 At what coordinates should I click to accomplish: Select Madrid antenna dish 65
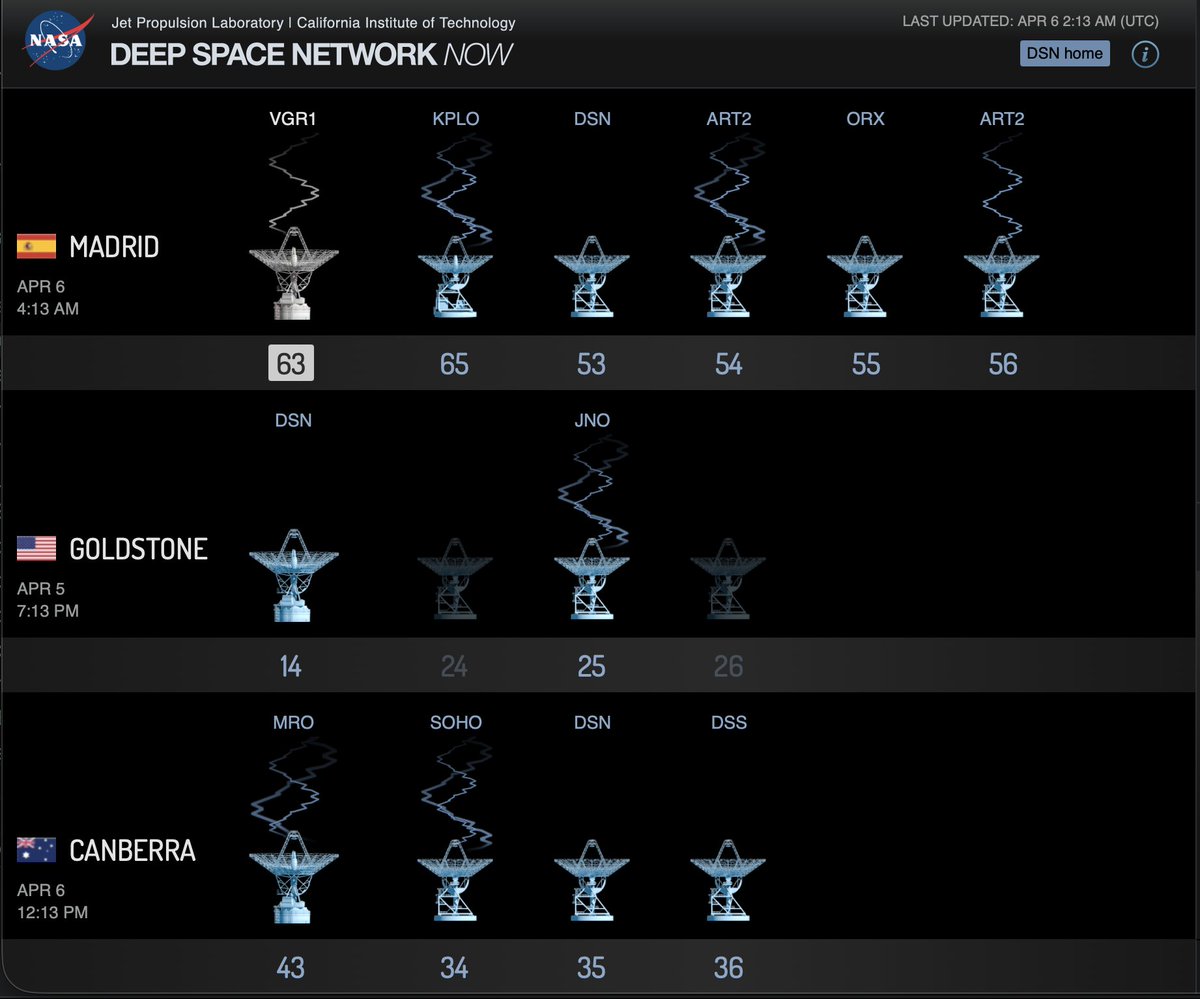coord(454,276)
